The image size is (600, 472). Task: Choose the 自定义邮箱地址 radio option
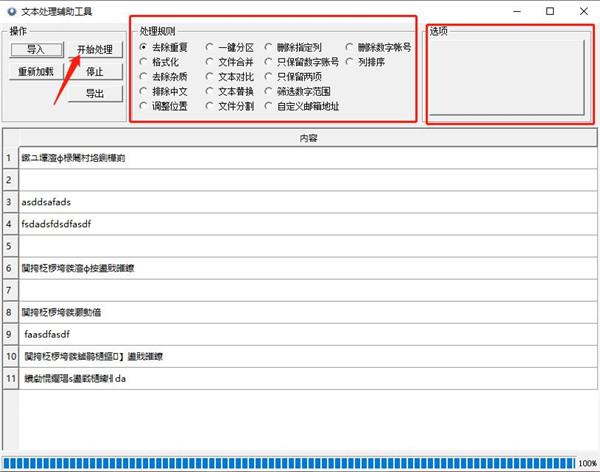(x=269, y=105)
